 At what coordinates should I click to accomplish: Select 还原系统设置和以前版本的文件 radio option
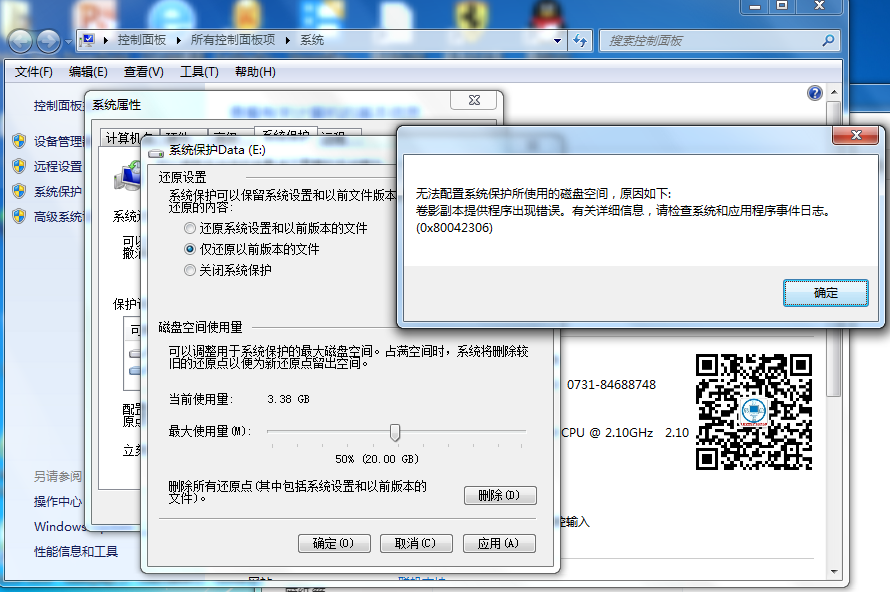pyautogui.click(x=190, y=229)
